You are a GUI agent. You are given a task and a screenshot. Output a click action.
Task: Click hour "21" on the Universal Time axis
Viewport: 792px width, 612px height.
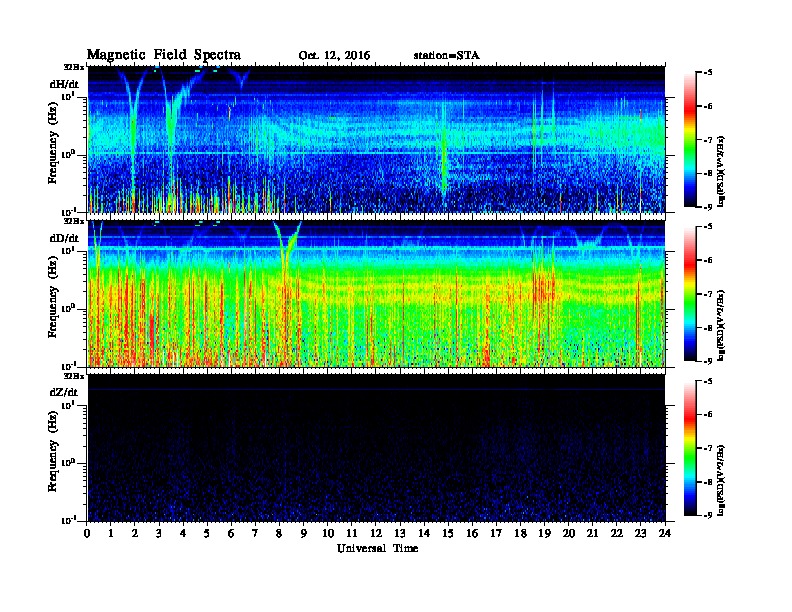click(x=592, y=533)
